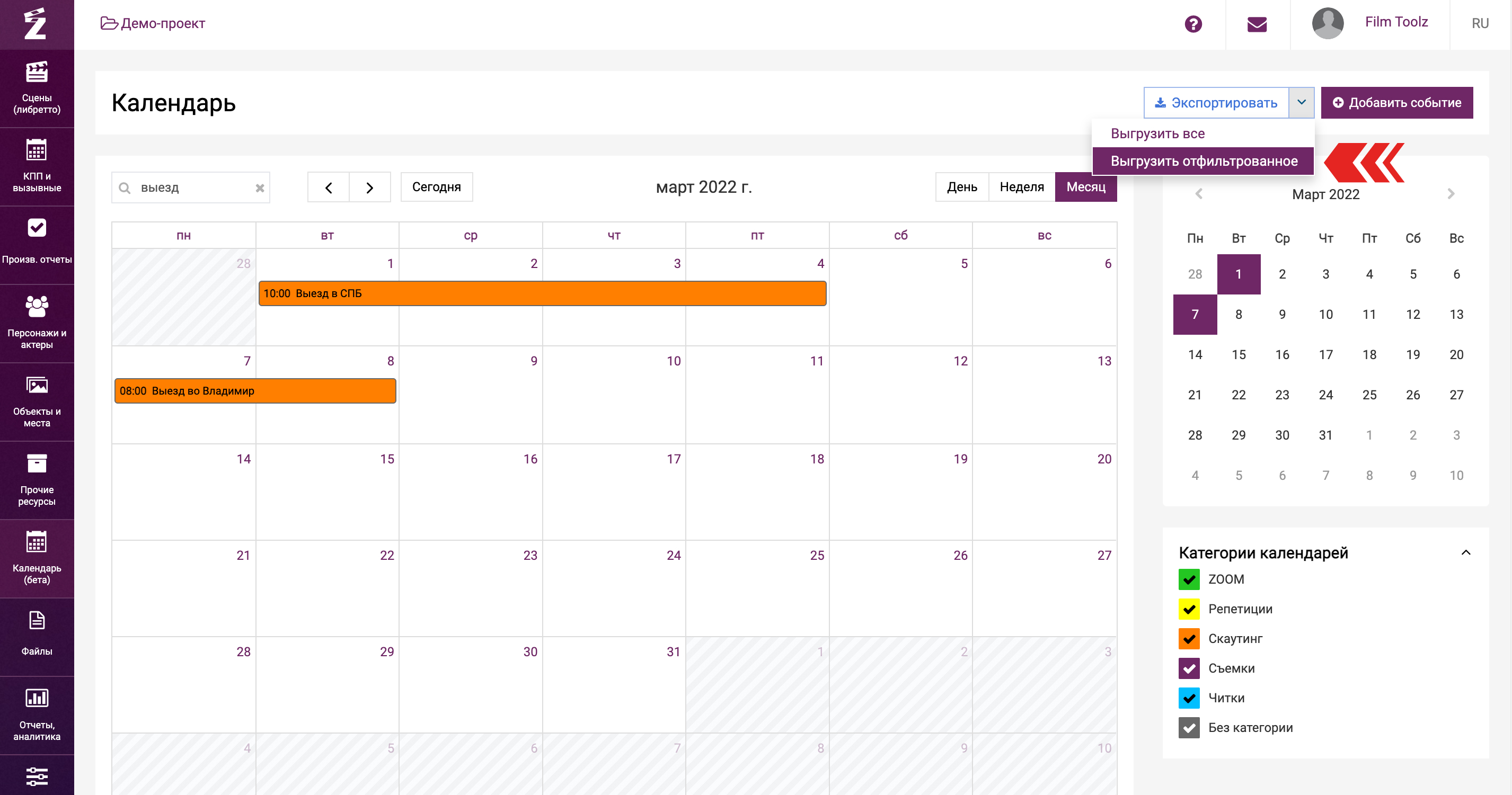
Task: Open the Выезд во Владимир event
Action: 255,391
